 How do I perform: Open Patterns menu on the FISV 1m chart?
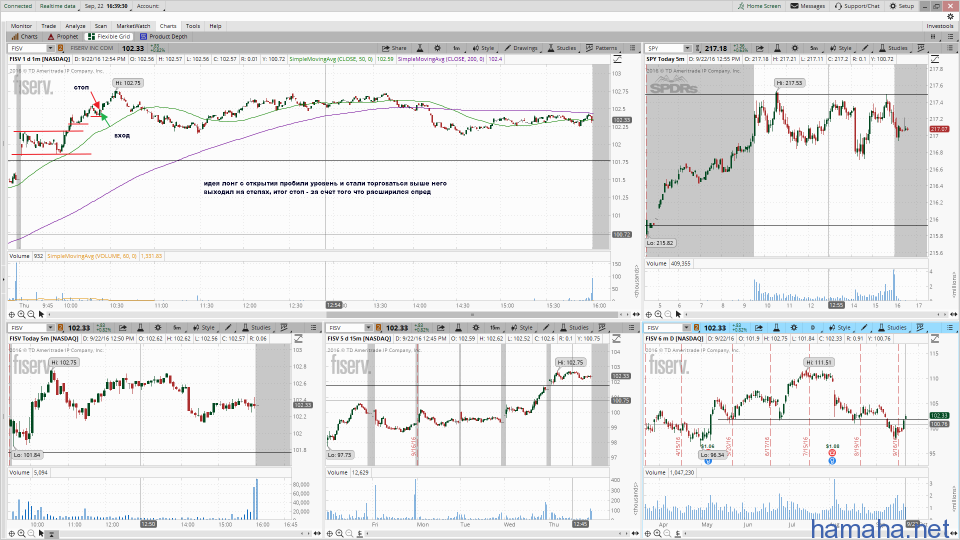[x=601, y=48]
